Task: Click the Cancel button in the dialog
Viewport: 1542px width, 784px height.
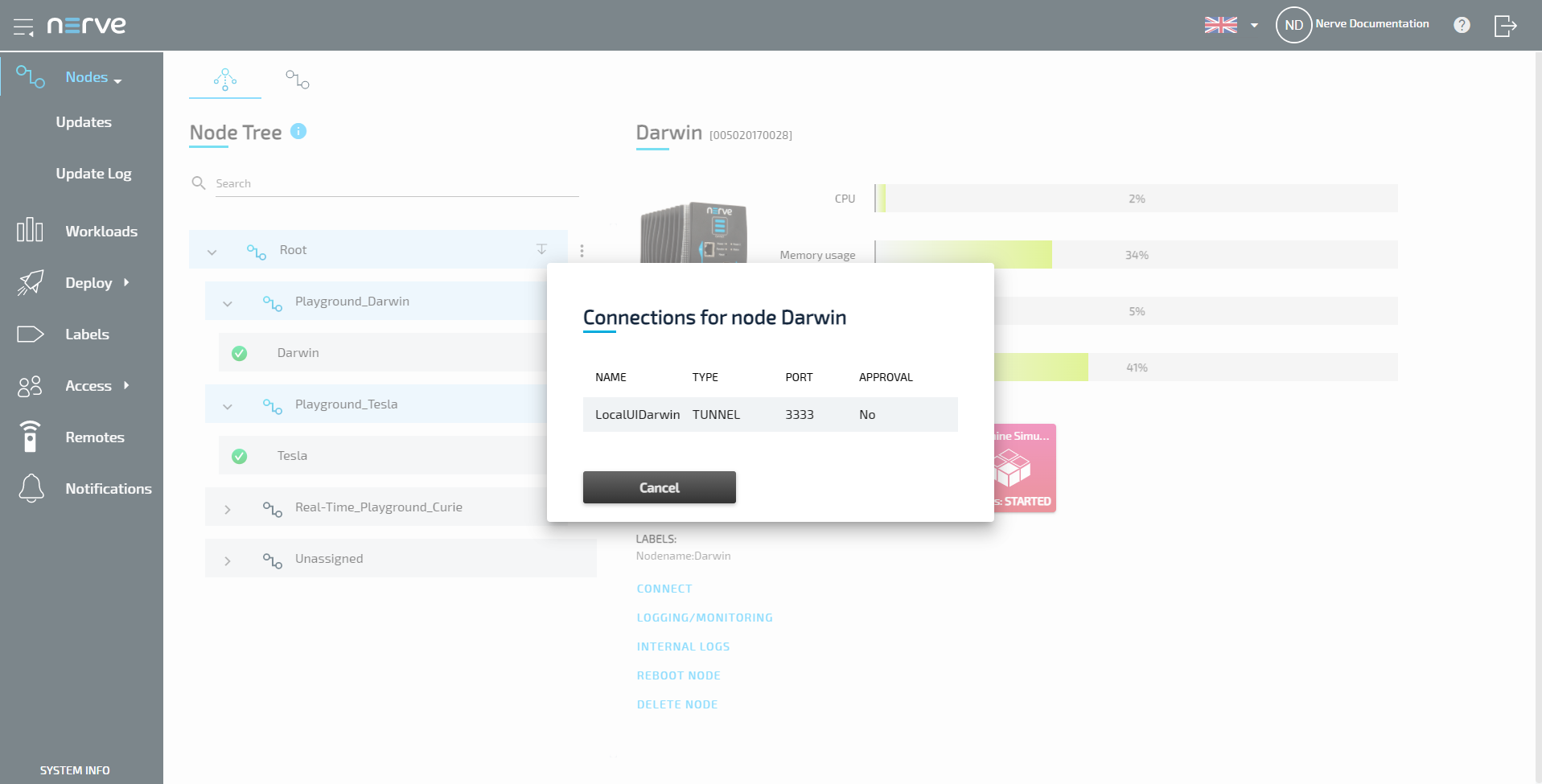Action: pos(659,487)
